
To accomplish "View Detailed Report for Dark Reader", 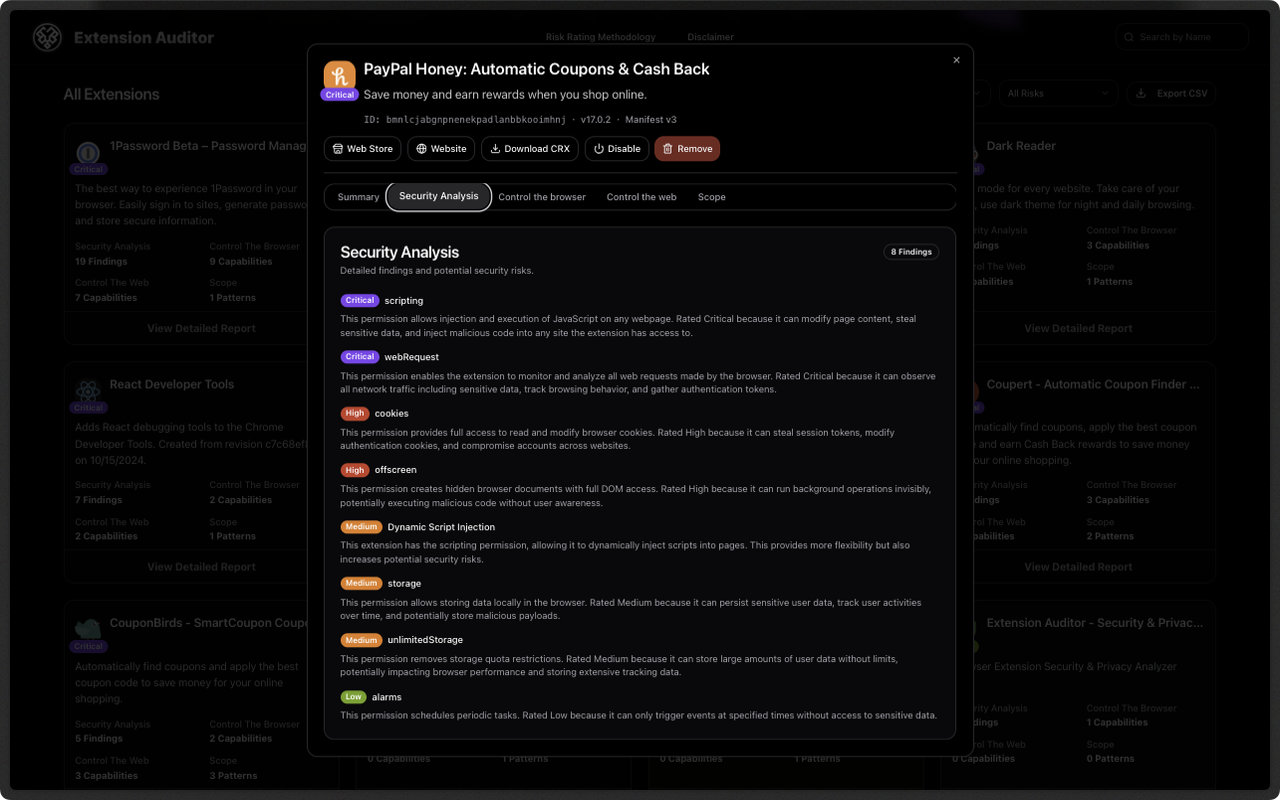I will click(x=1078, y=328).
